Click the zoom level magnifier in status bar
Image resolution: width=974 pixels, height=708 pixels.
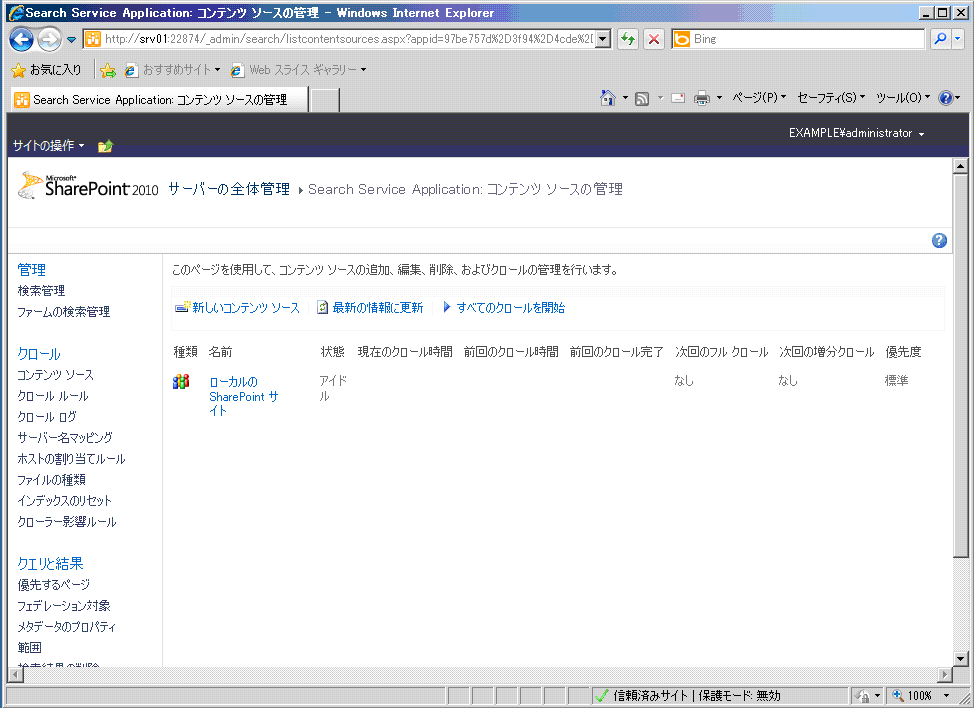[x=898, y=696]
